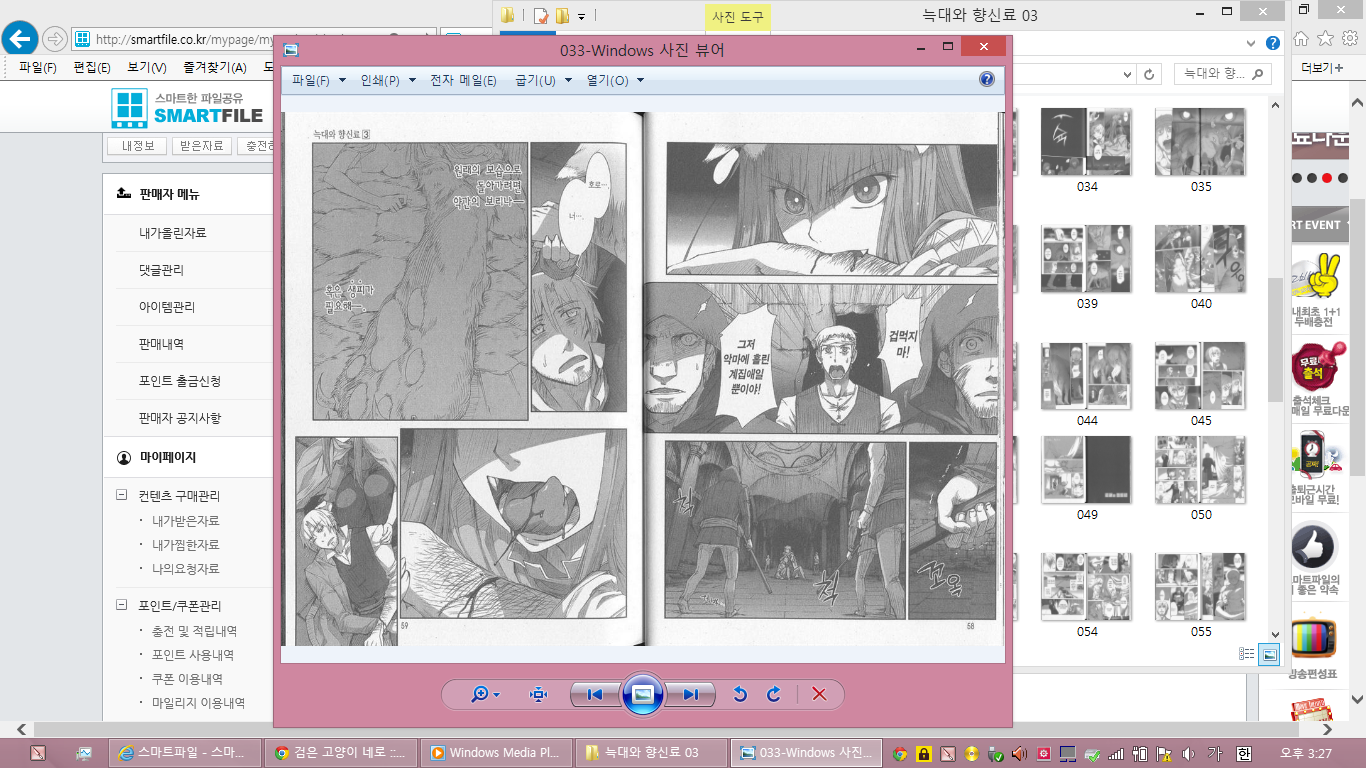Screen dimensions: 1366x768
Task: Open the browser 보기(V) menu
Action: click(x=147, y=67)
